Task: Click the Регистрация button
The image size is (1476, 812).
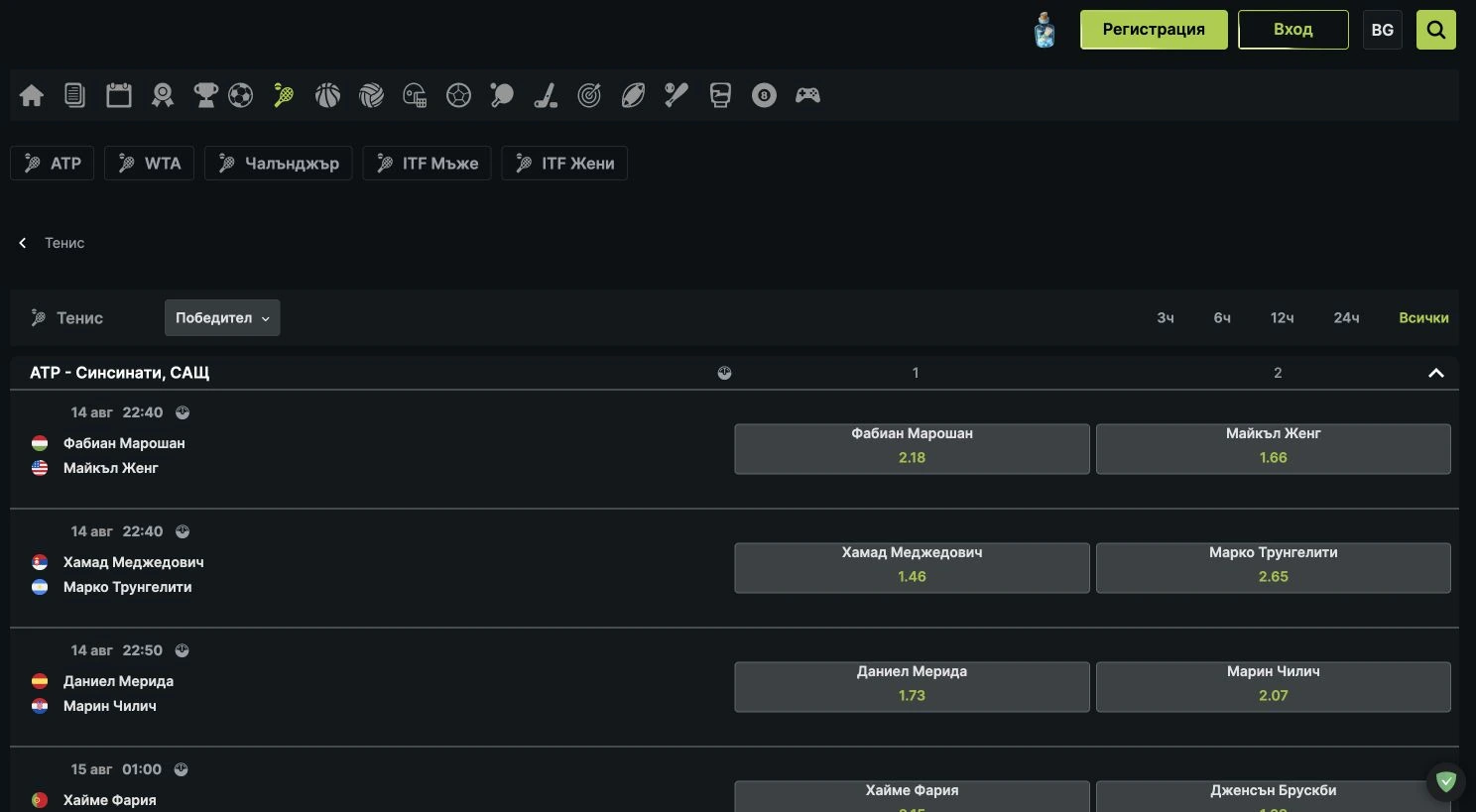Action: (1154, 30)
